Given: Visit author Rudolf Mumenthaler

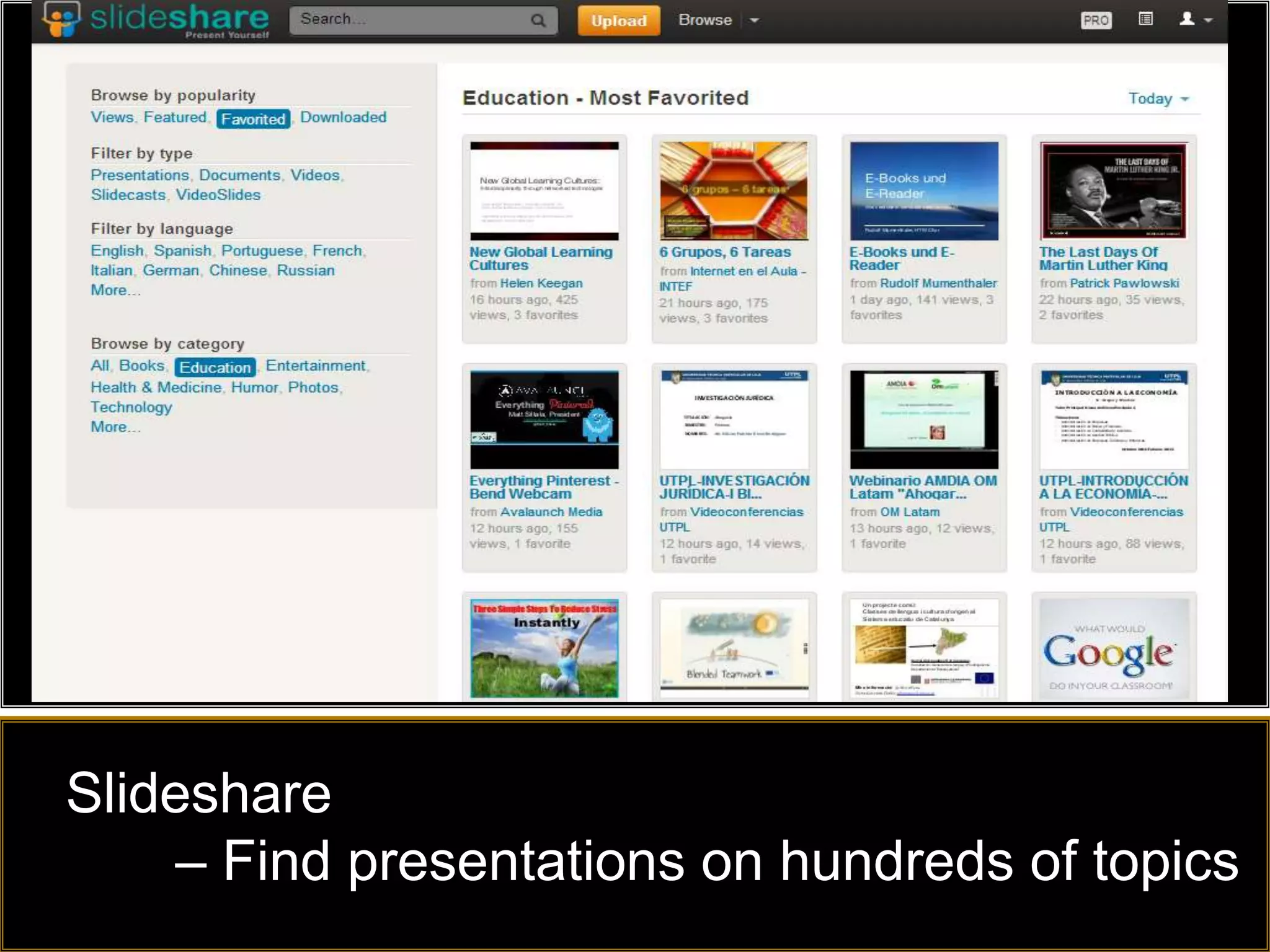Looking at the screenshot, I should (938, 283).
